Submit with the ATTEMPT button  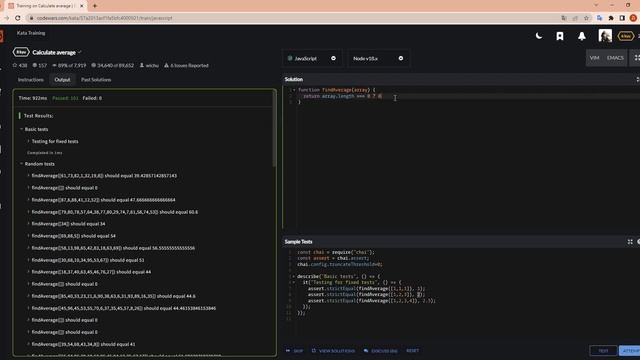pyautogui.click(x=630, y=351)
